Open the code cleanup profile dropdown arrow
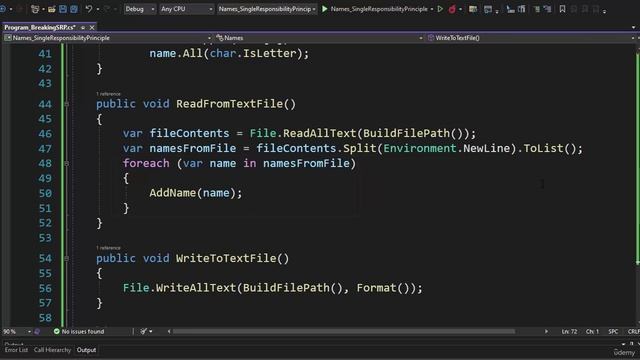 (151, 331)
